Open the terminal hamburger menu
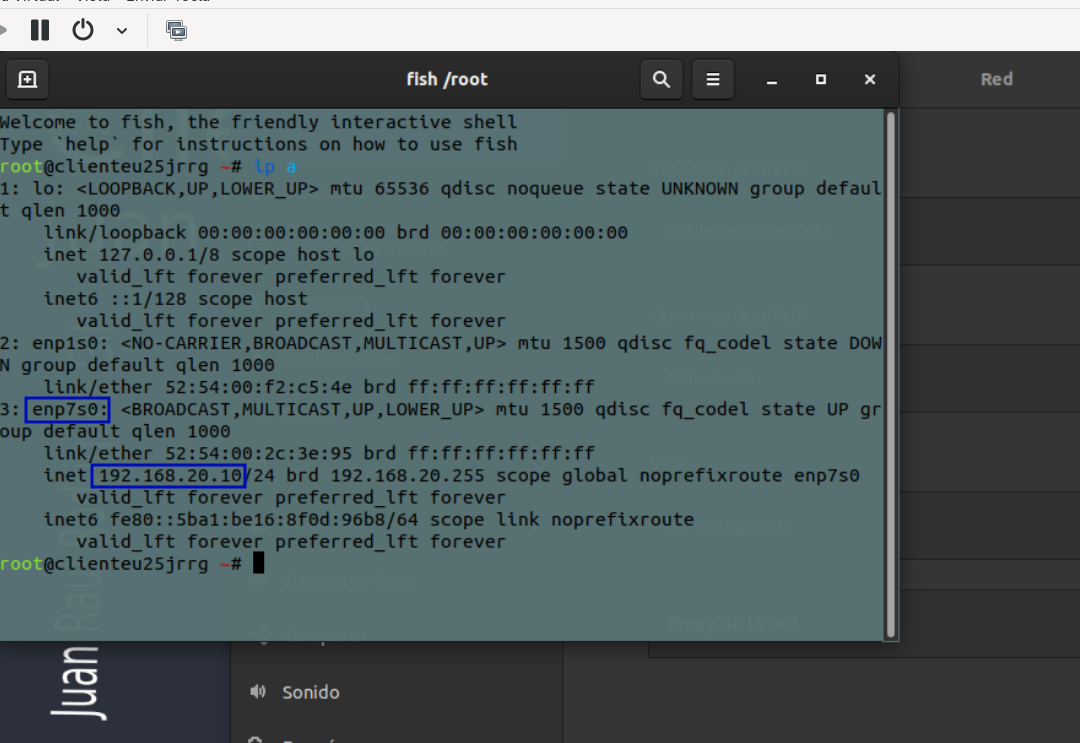This screenshot has height=743, width=1080. (x=713, y=80)
